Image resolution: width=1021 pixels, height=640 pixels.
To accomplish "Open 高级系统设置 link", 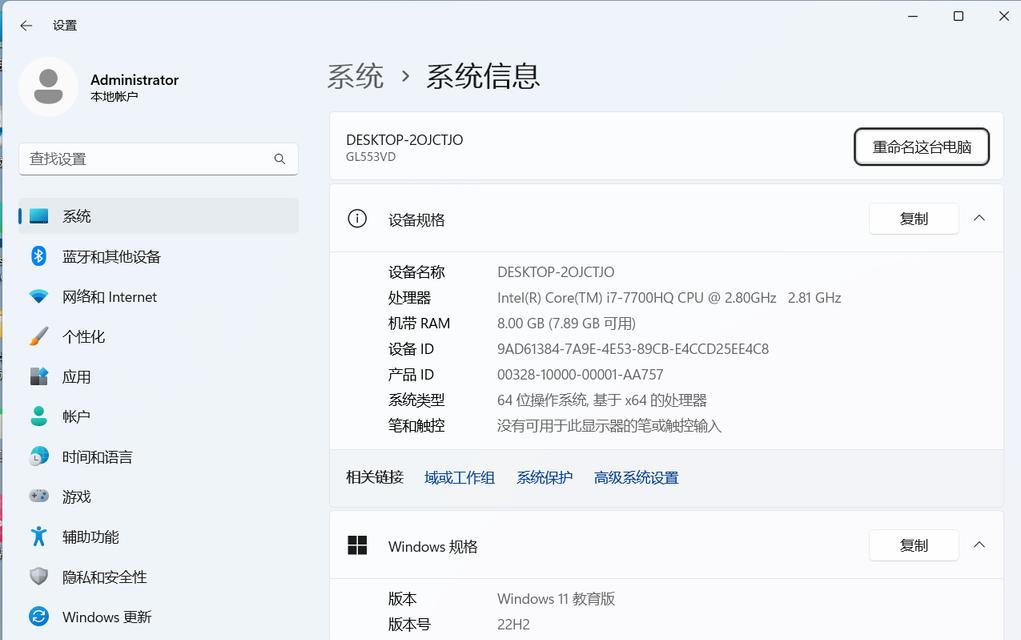I will pyautogui.click(x=636, y=478).
